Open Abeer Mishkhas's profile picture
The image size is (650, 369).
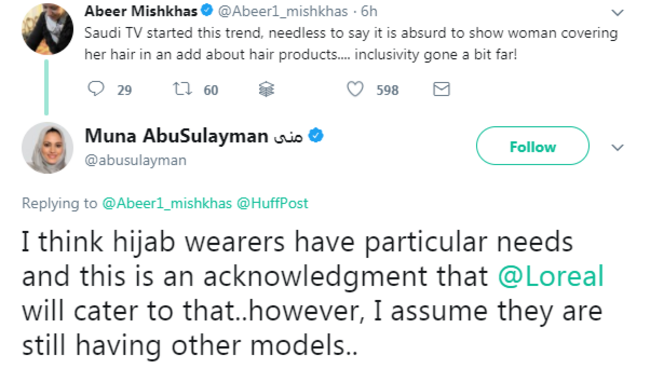coord(47,28)
